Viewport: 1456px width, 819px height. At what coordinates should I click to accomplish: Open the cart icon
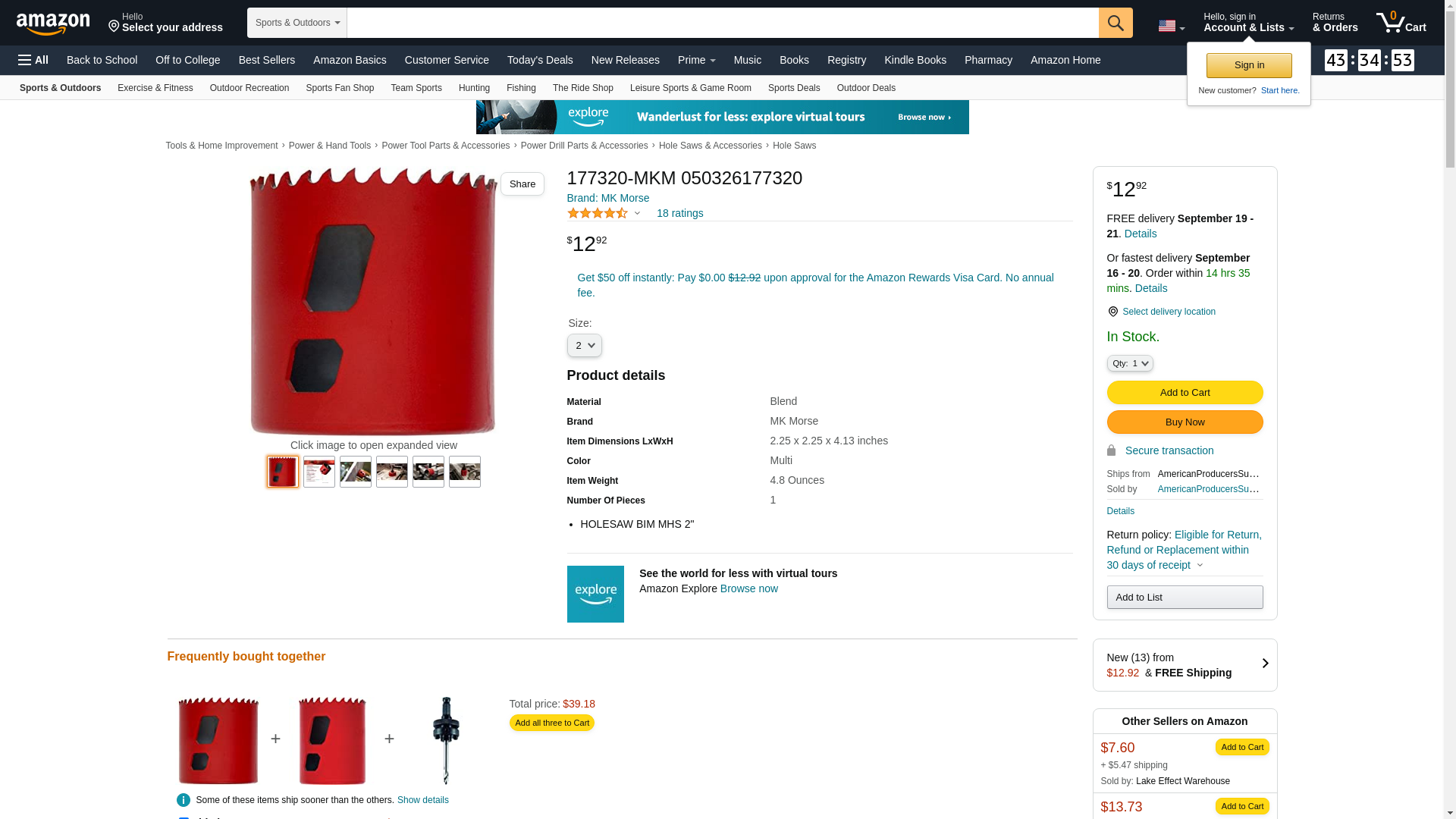tap(1401, 22)
